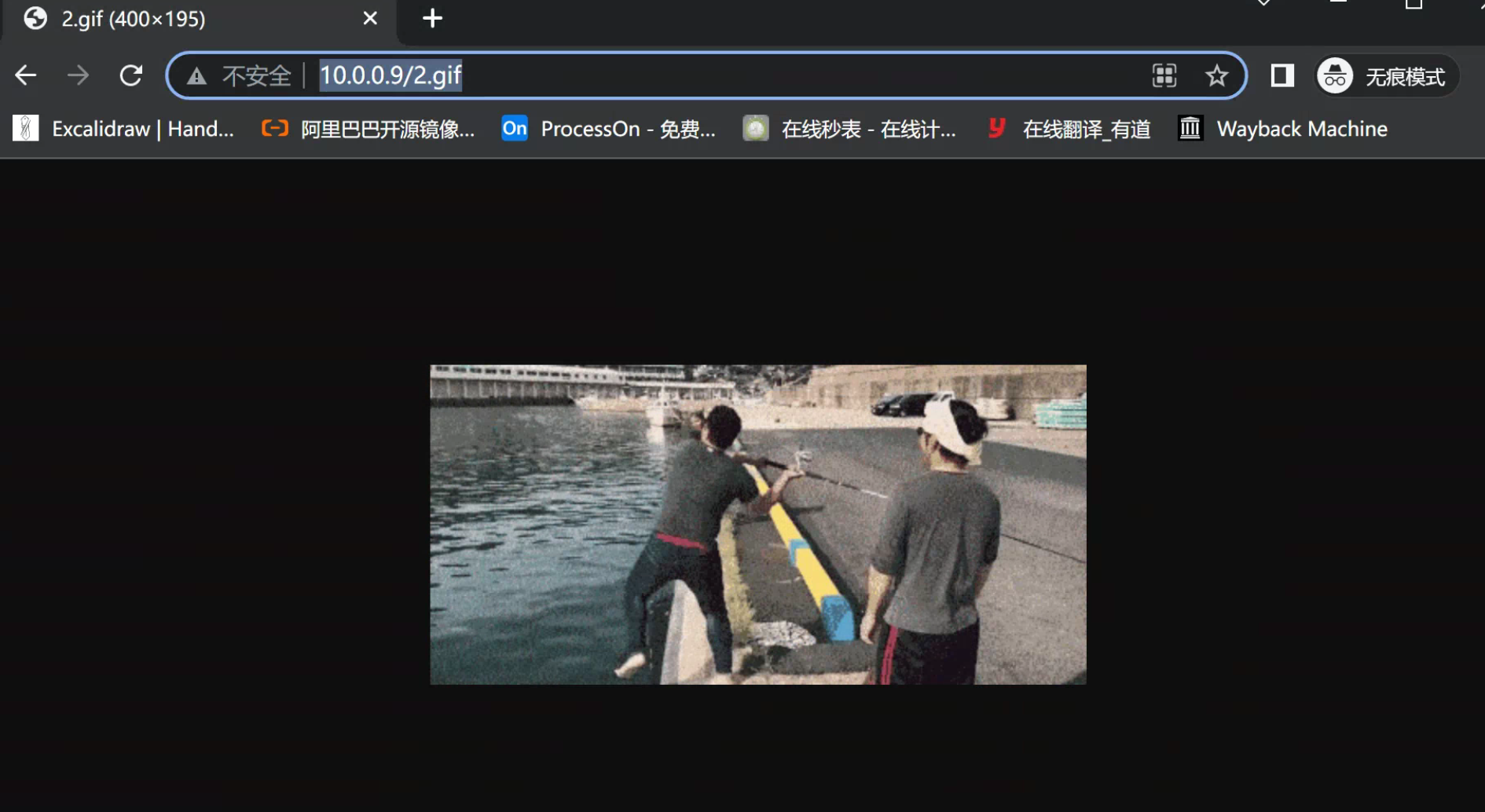Reload the current page
This screenshot has width=1485, height=812.
coord(130,75)
